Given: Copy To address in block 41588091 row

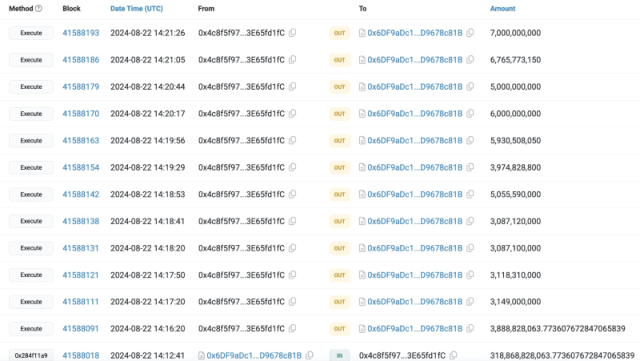Looking at the screenshot, I should click(470, 329).
